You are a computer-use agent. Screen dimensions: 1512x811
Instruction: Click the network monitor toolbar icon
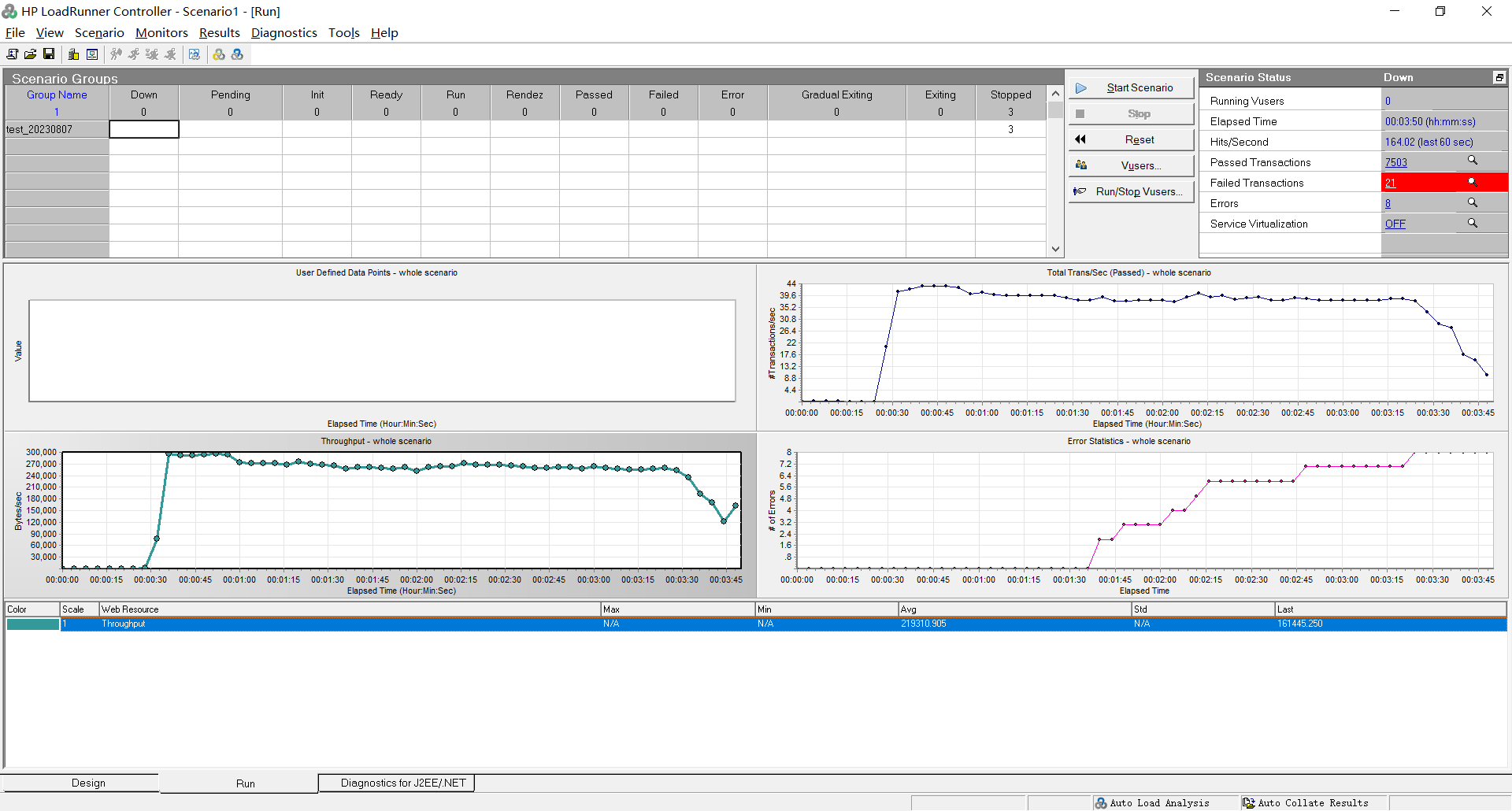tap(92, 54)
